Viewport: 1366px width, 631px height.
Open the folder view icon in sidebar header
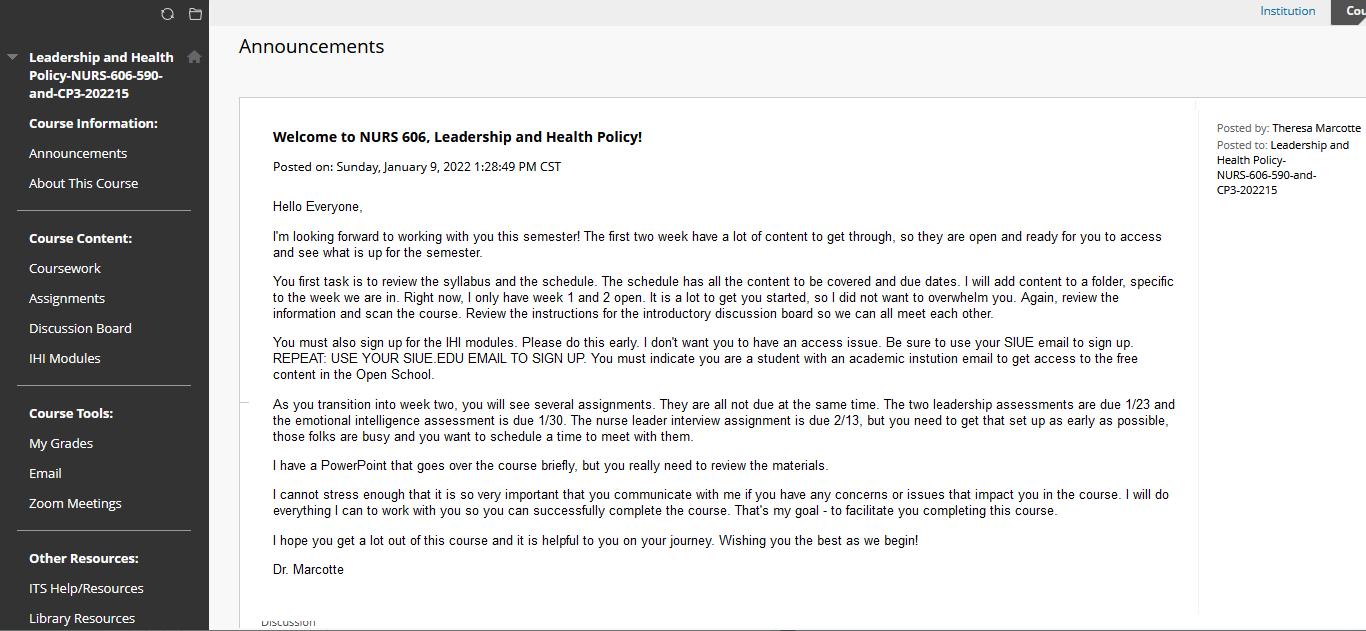195,14
